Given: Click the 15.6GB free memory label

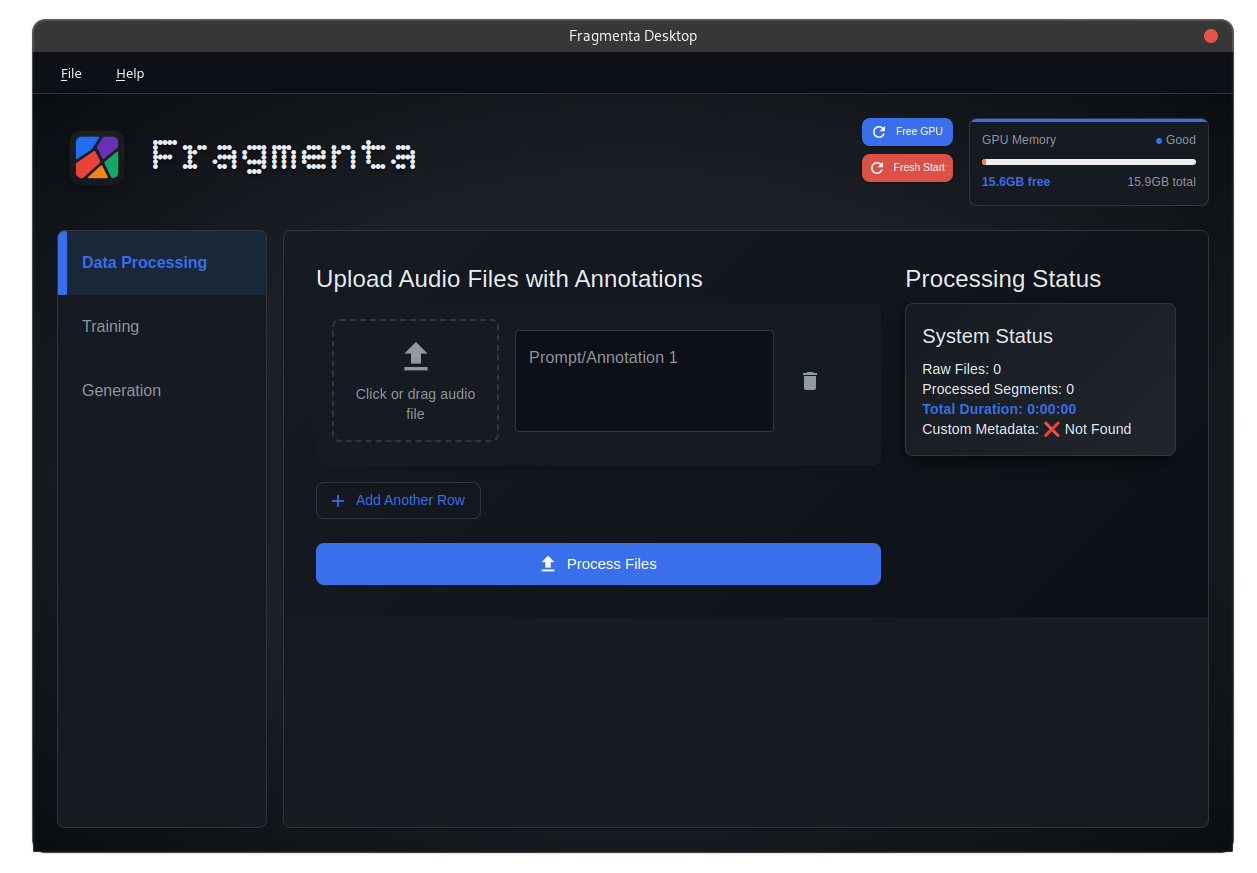Looking at the screenshot, I should [1015, 181].
